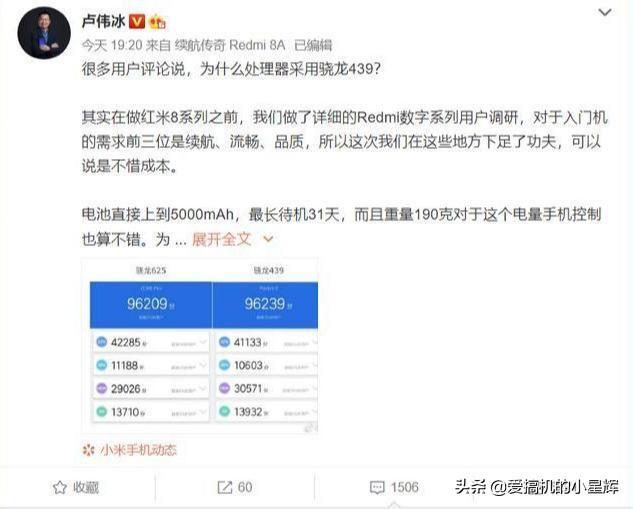The image size is (633, 509).
Task: Click the orange V verified badge
Action: [137, 21]
